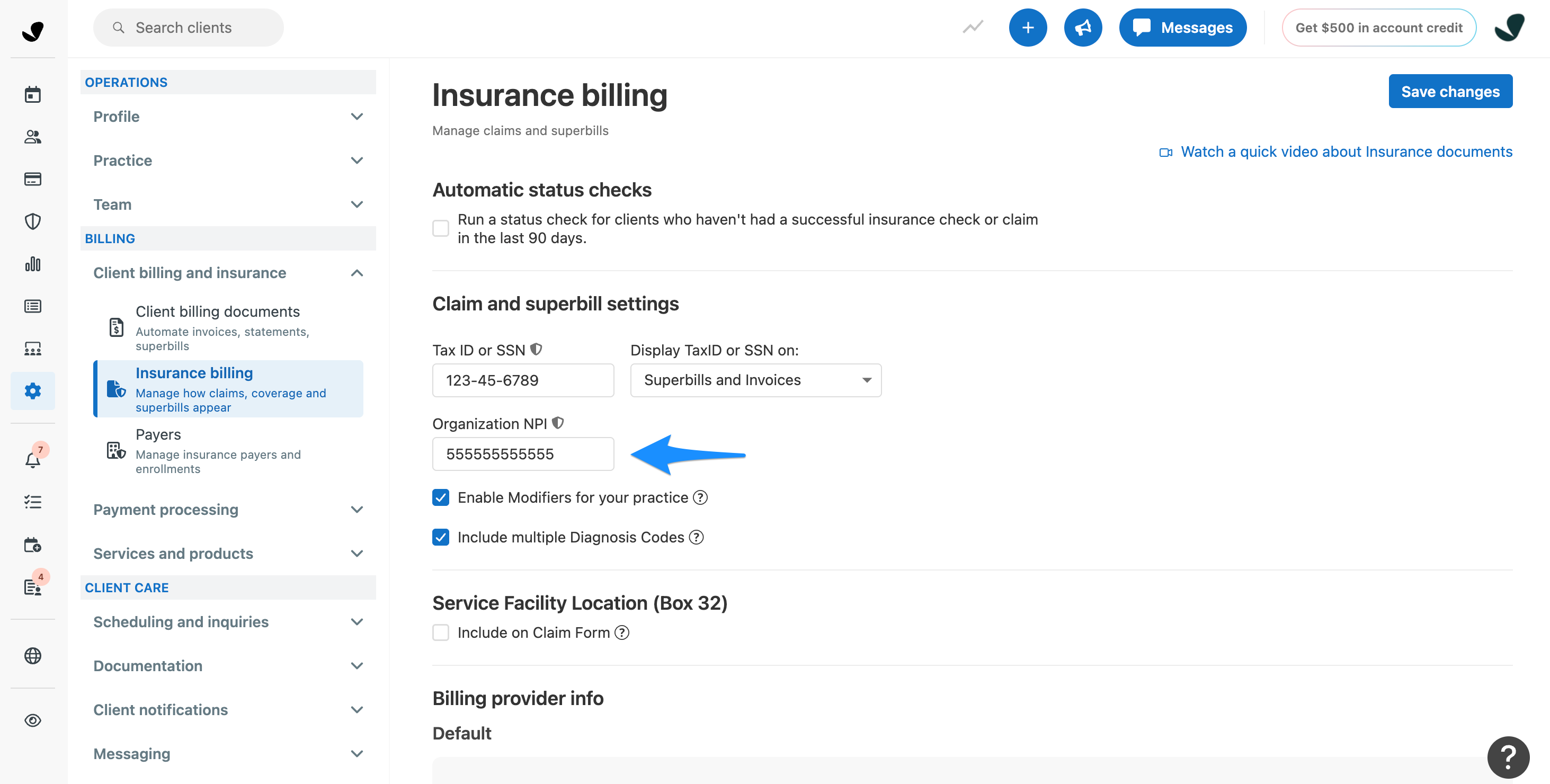The image size is (1550, 784).
Task: Open the calendar from the sidebar
Action: click(32, 94)
